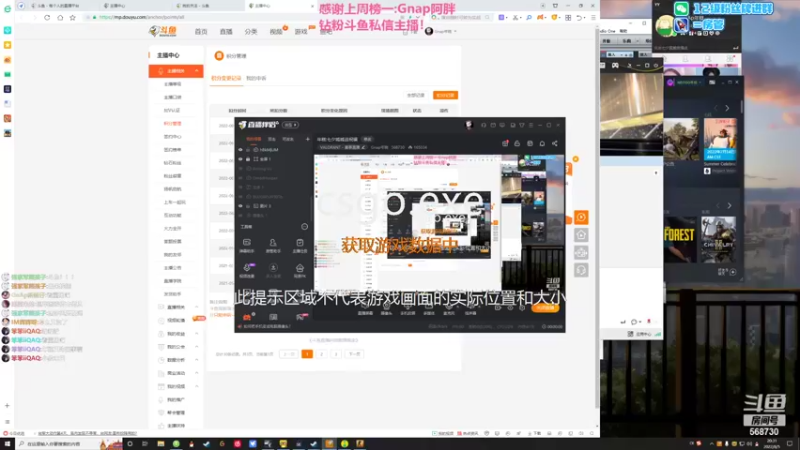This screenshot has width=800, height=450.
Task: Collapse the orange expanded sidebar section
Action: pos(196,71)
